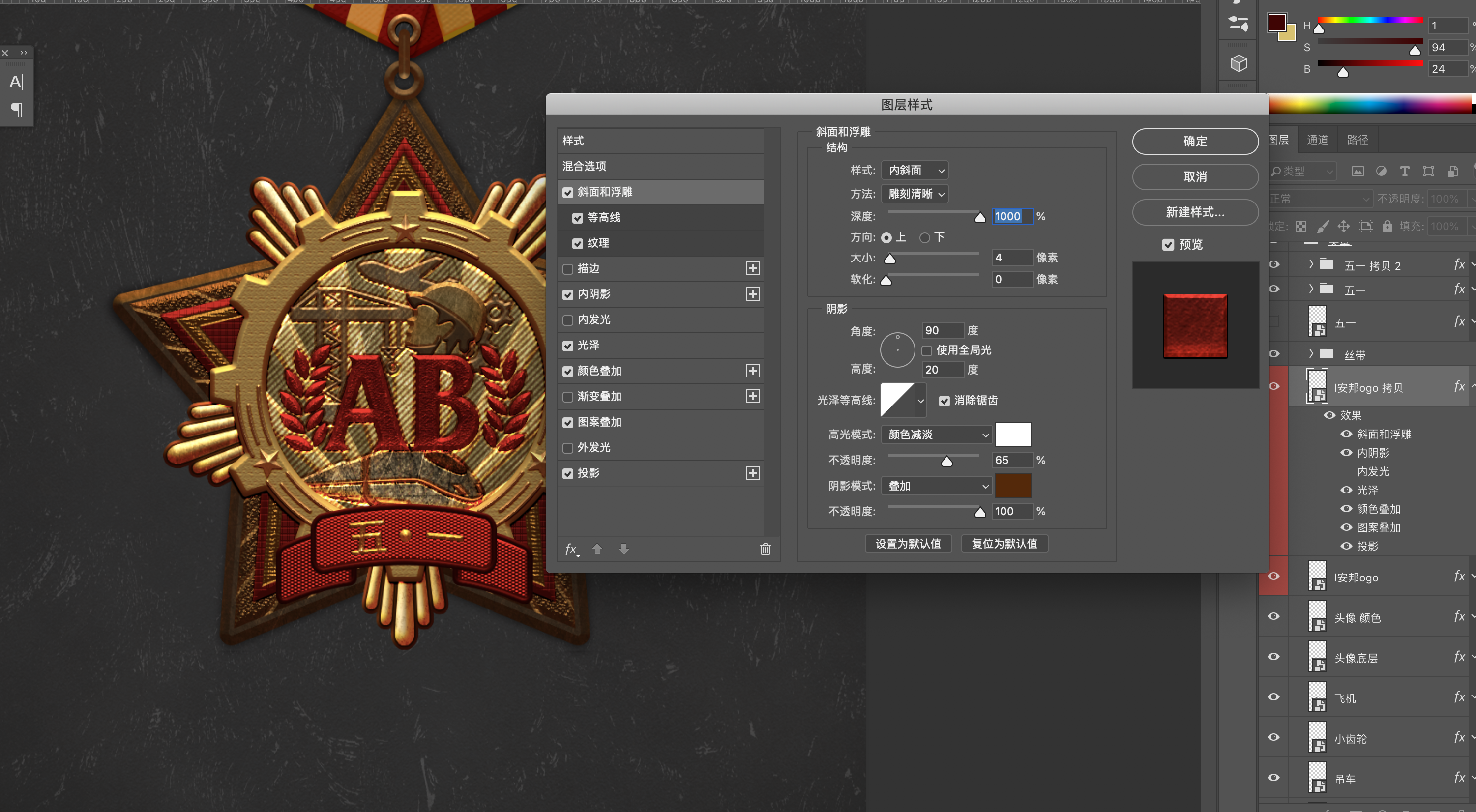Image resolution: width=1476 pixels, height=812 pixels.
Task: Move effect up with arrow icon
Action: pyautogui.click(x=597, y=549)
